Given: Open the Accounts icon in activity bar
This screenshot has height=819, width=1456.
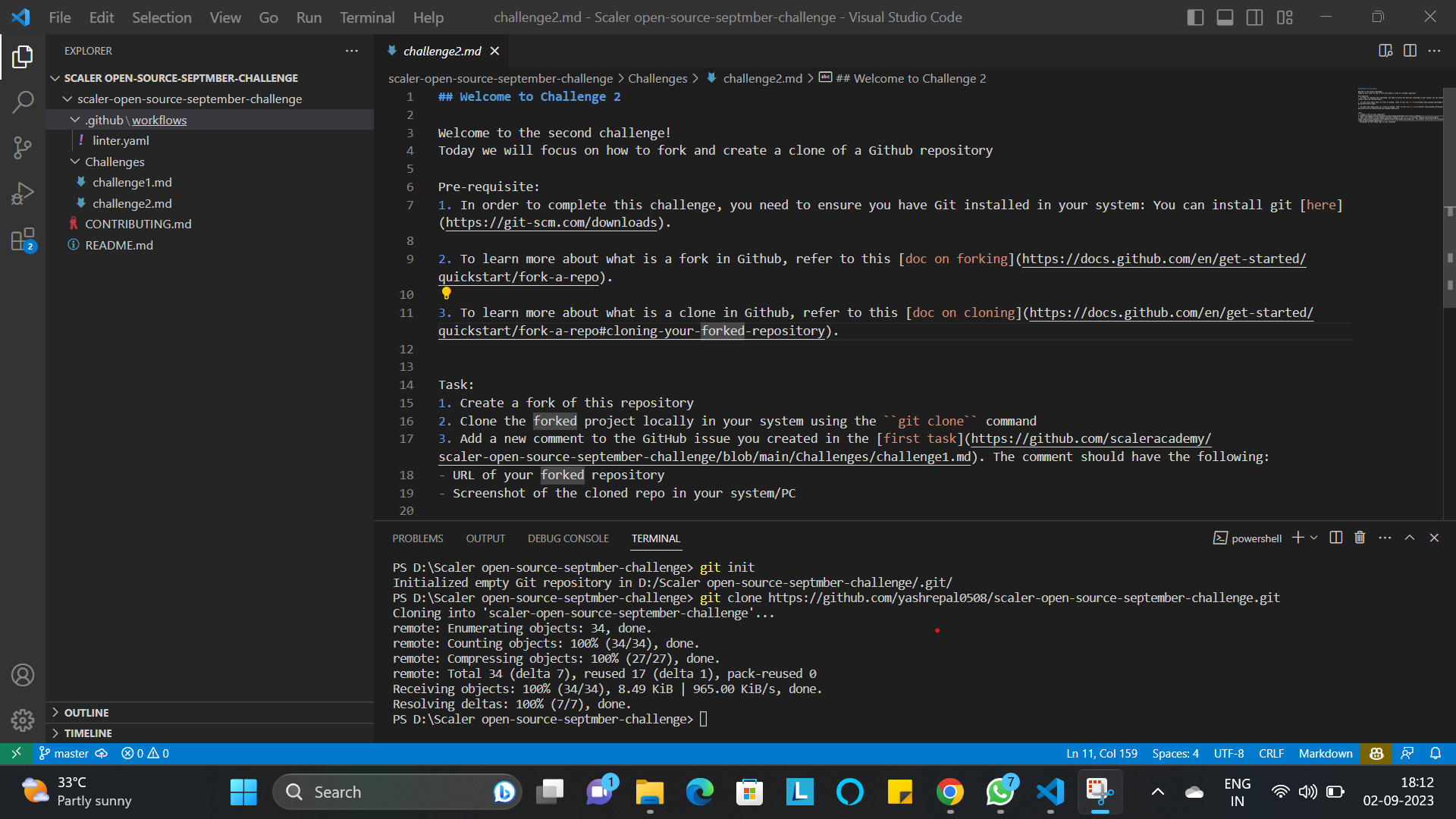Looking at the screenshot, I should [x=23, y=675].
